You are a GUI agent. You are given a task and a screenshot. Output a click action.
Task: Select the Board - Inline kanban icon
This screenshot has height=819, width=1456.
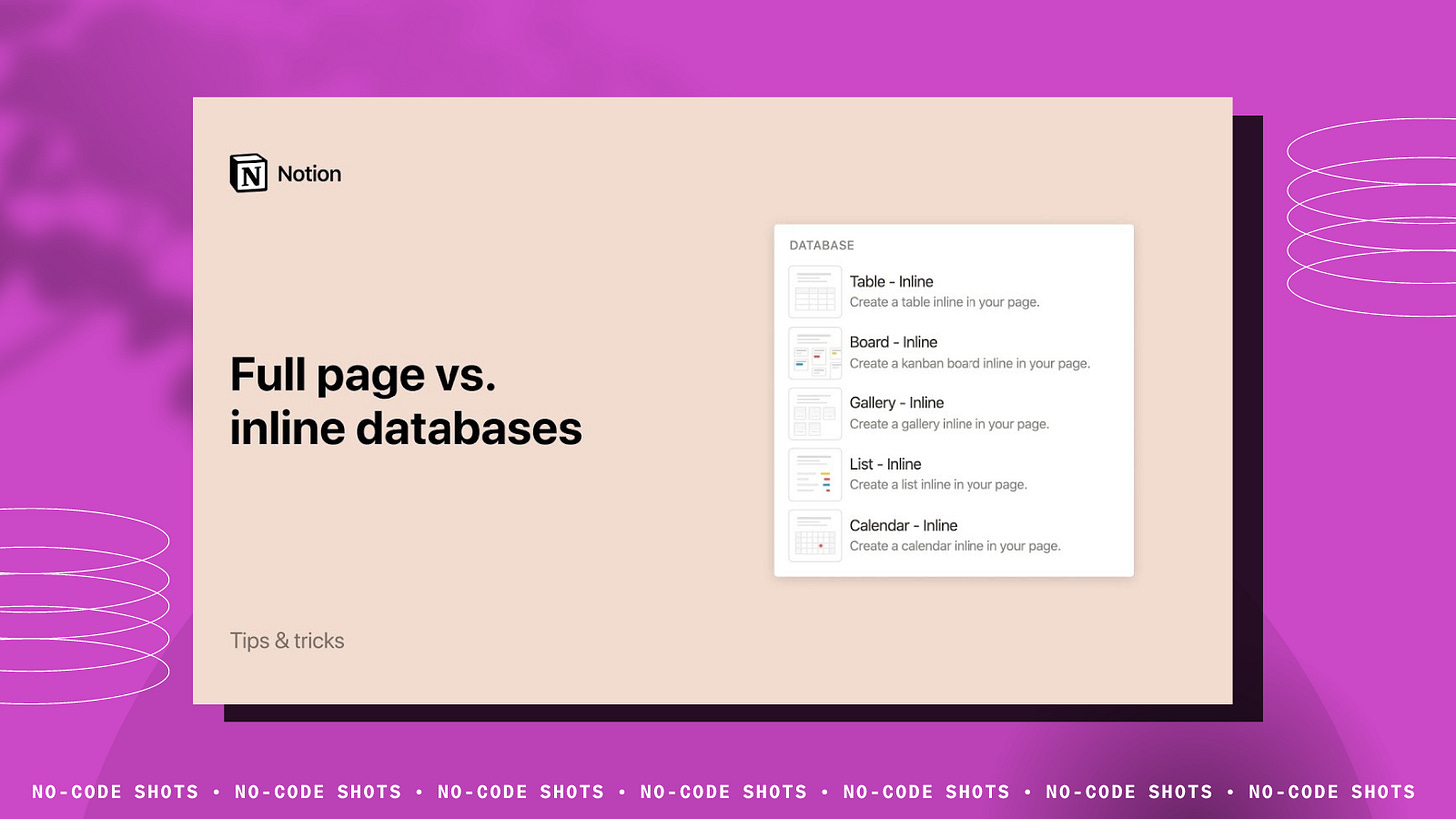[815, 353]
